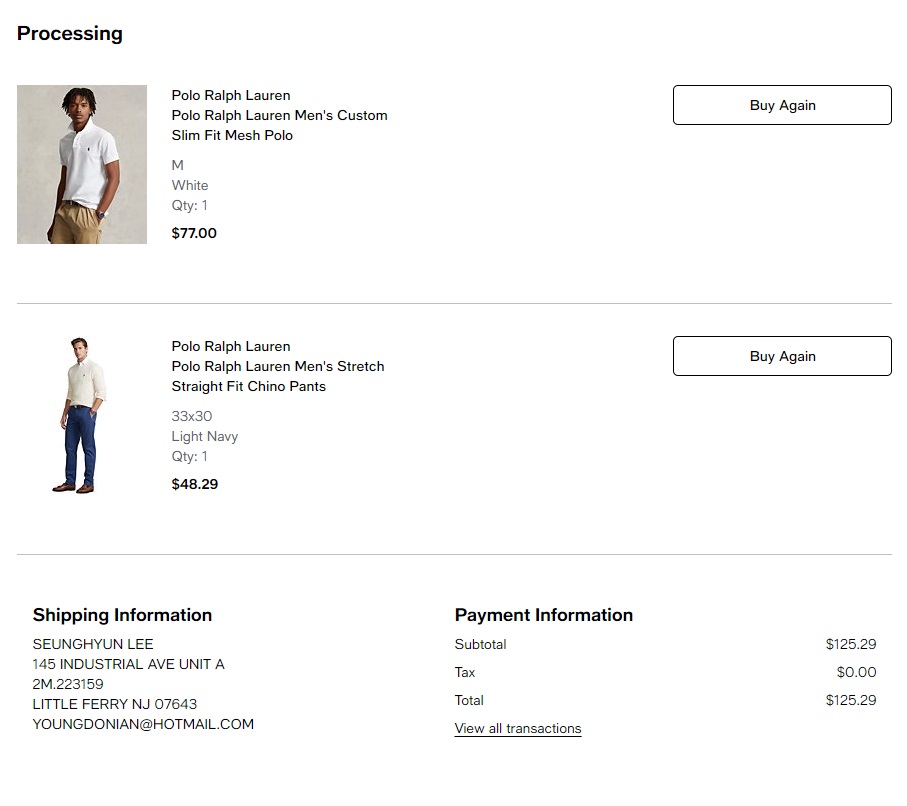Click Buy Again for the Chino Pants
This screenshot has height=806, width=907.
coord(782,356)
